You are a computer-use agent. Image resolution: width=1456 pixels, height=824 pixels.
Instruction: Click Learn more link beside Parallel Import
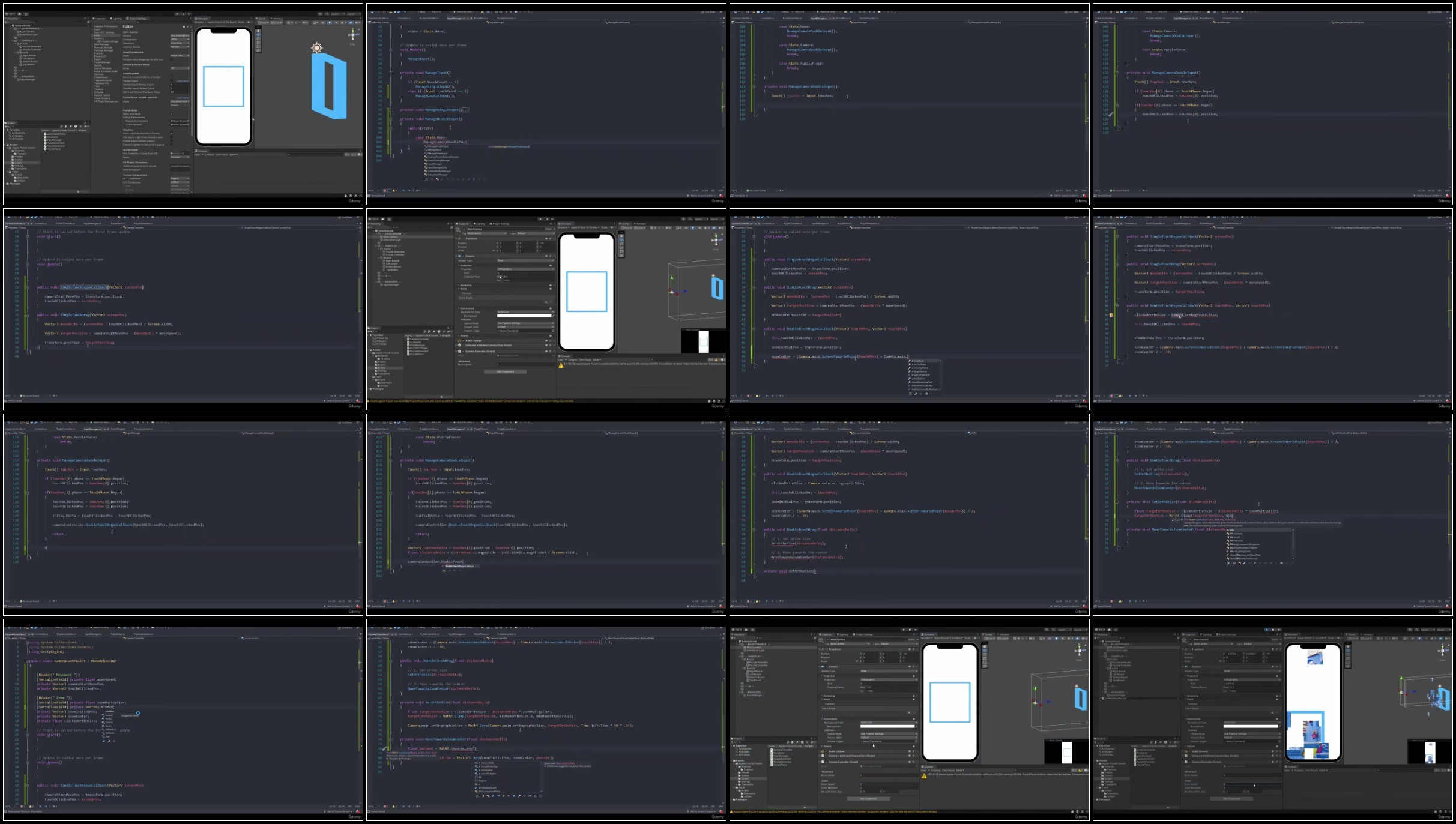tap(183, 81)
